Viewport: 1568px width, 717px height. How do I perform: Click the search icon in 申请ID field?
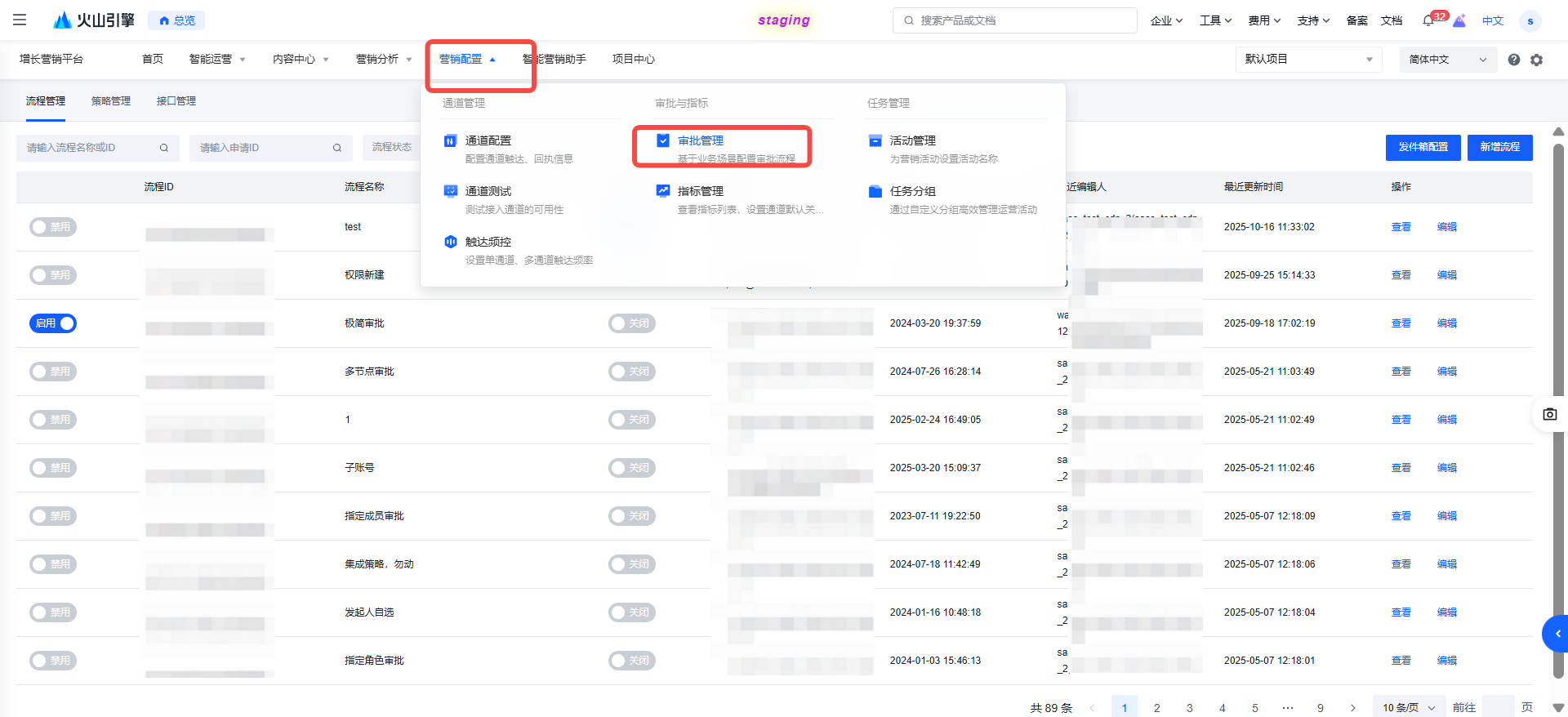[x=337, y=148]
